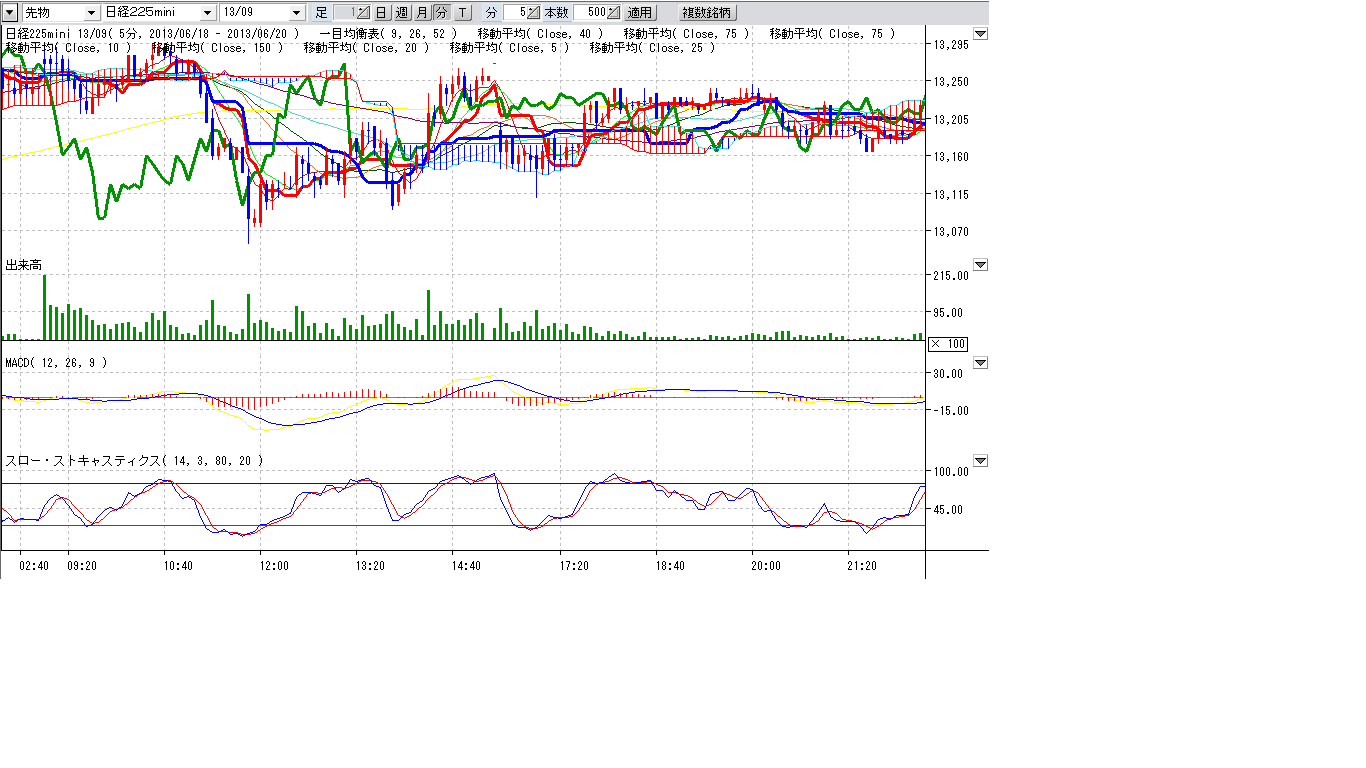Click the T tick chart button
This screenshot has height=768, width=1366.
click(x=462, y=13)
